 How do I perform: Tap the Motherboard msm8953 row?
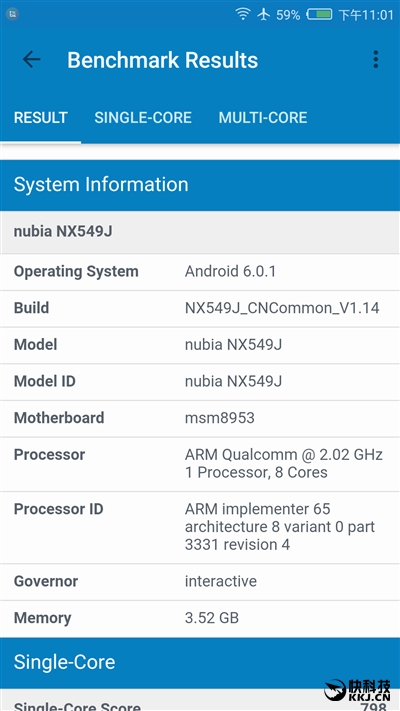point(200,418)
